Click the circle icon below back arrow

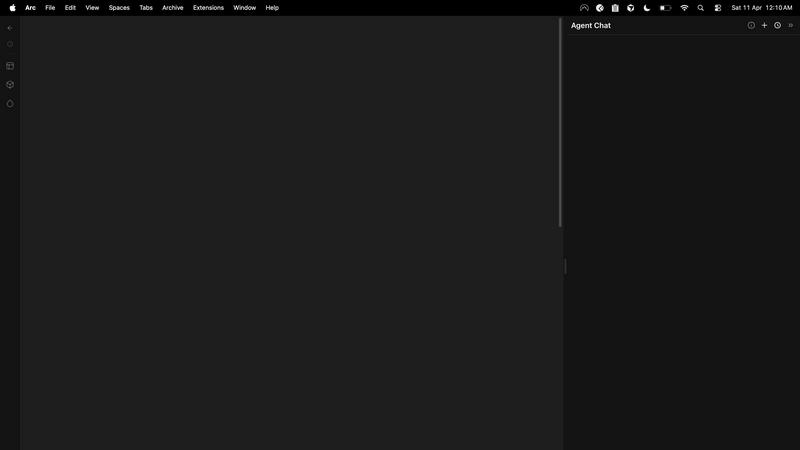(10, 44)
